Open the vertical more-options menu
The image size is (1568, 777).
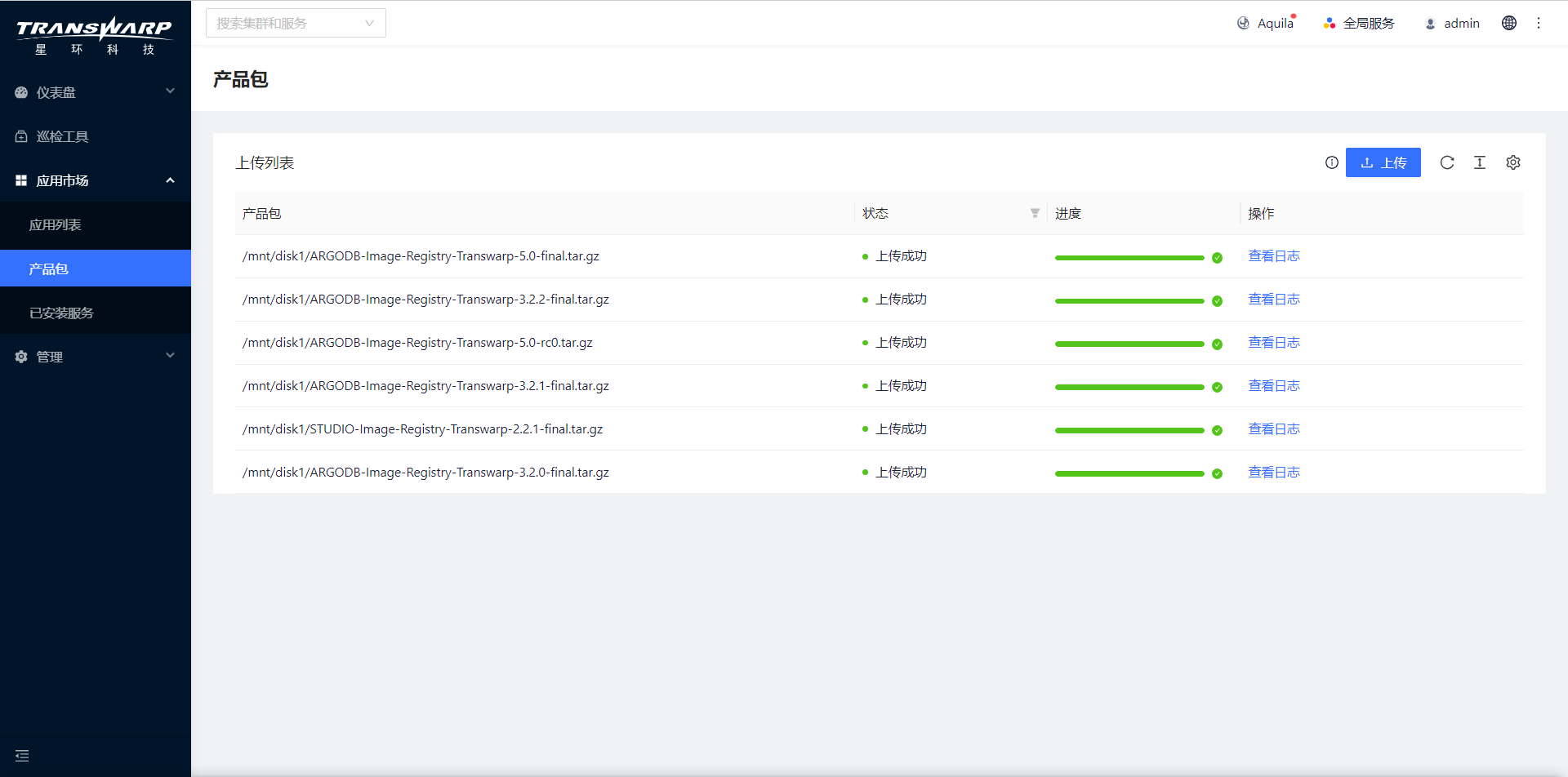[x=1539, y=23]
